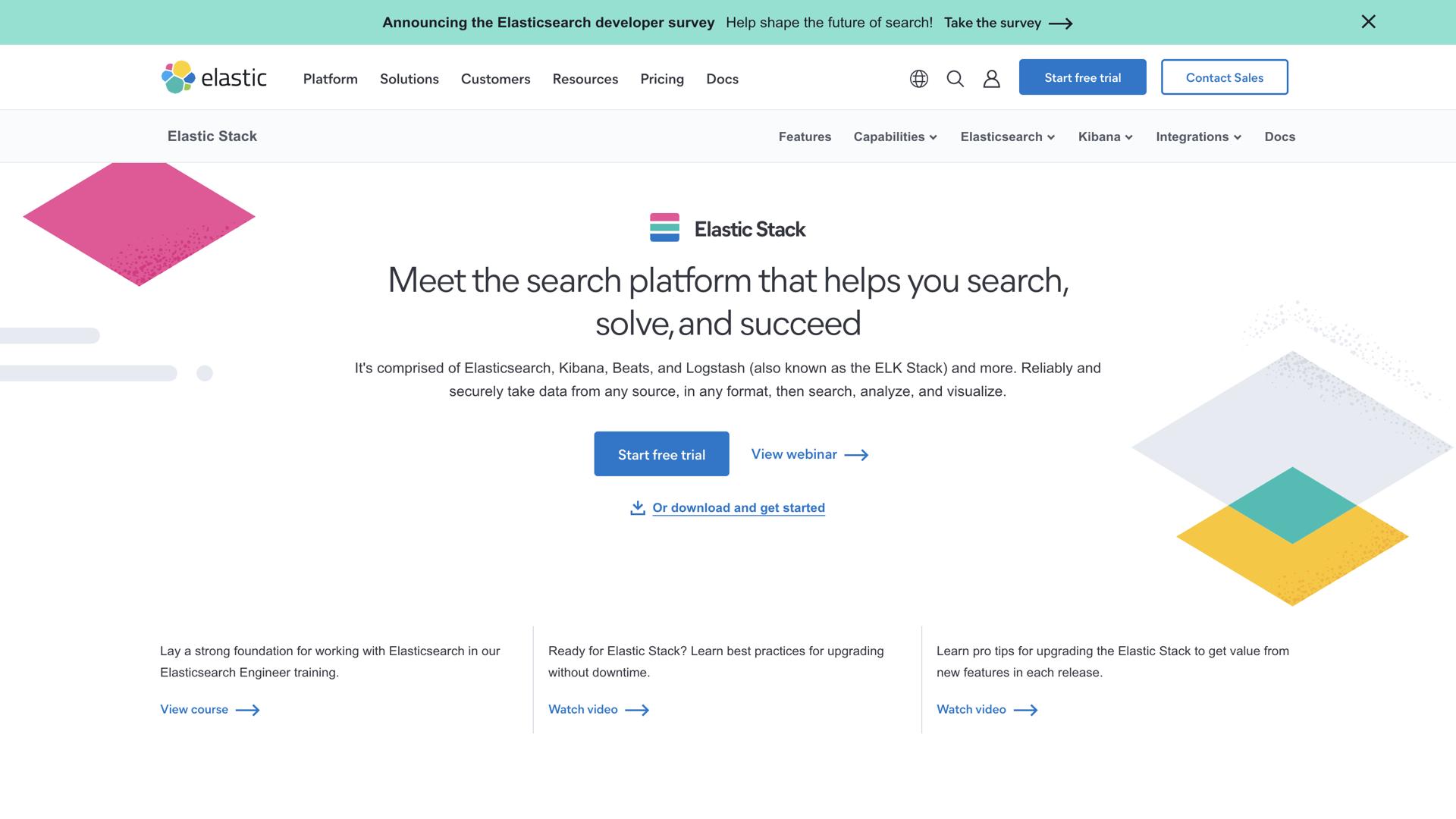The width and height of the screenshot is (1456, 819).
Task: Expand the Capabilities dropdown
Action: pyautogui.click(x=895, y=137)
